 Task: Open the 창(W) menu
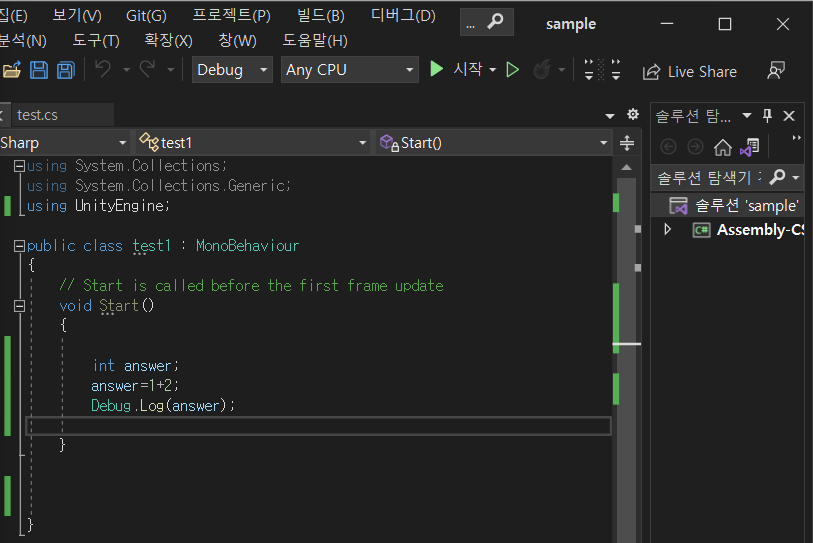pyautogui.click(x=237, y=40)
